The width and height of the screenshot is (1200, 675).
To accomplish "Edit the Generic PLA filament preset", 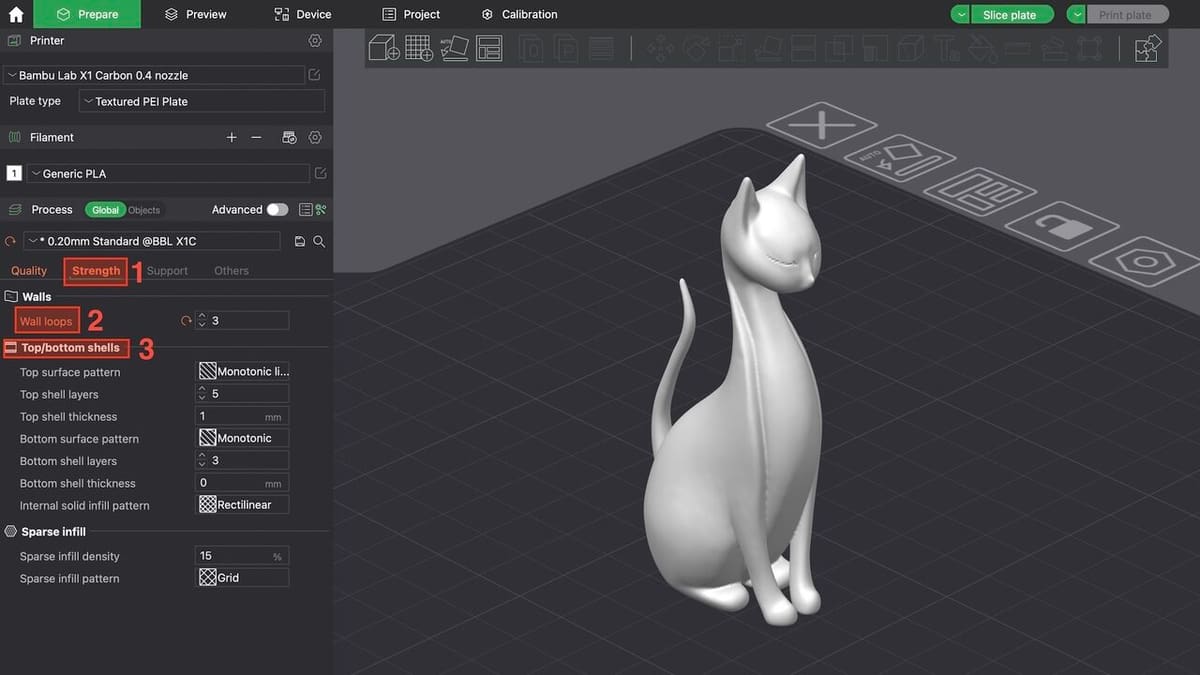I will (x=320, y=173).
